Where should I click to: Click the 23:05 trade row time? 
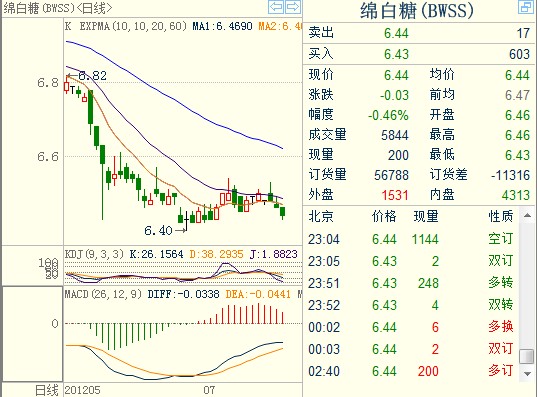coord(324,261)
